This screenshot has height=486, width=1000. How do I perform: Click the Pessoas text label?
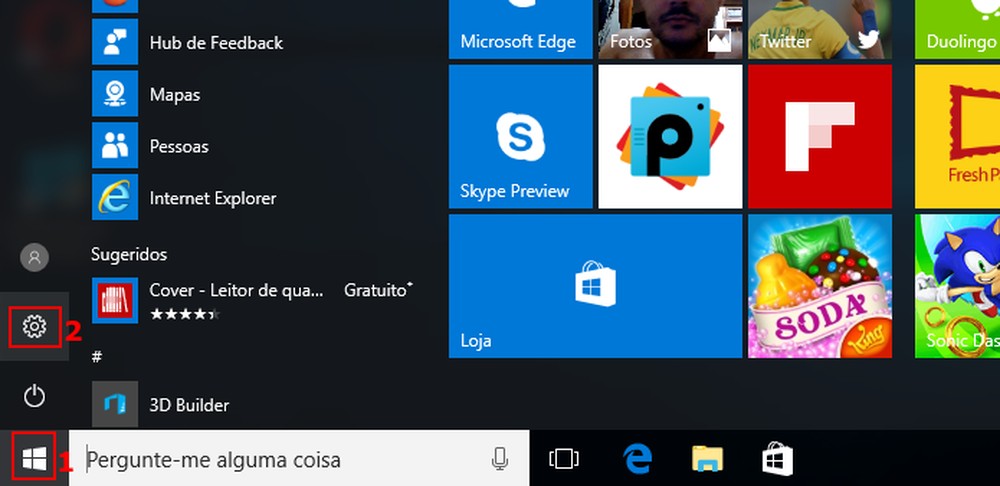pyautogui.click(x=179, y=147)
